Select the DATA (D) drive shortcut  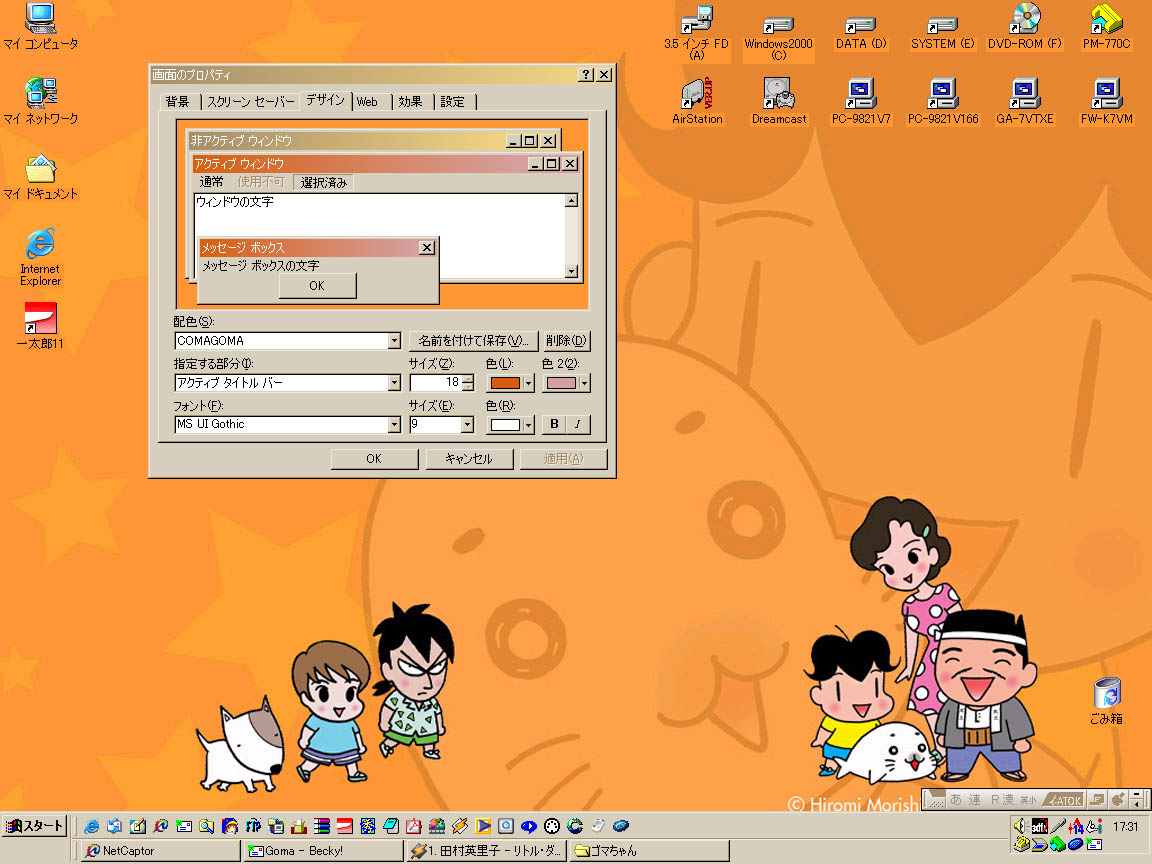coord(861,32)
